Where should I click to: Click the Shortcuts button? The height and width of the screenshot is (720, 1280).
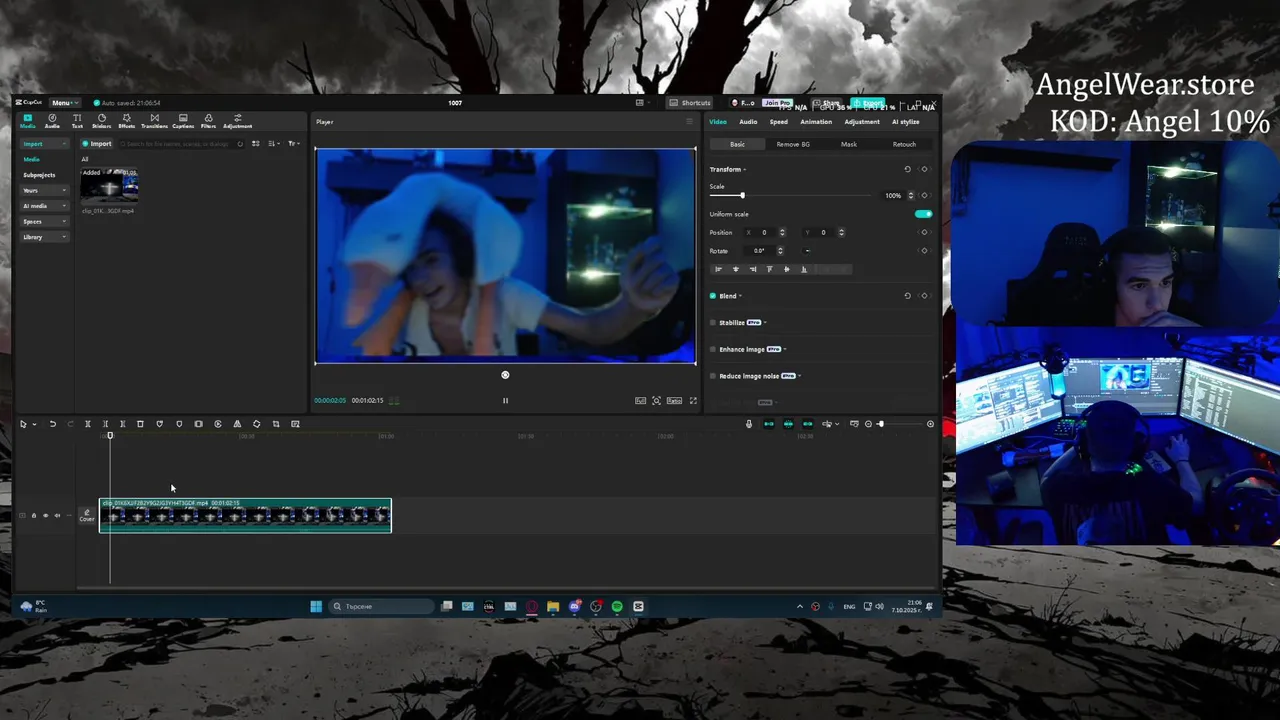pyautogui.click(x=690, y=103)
